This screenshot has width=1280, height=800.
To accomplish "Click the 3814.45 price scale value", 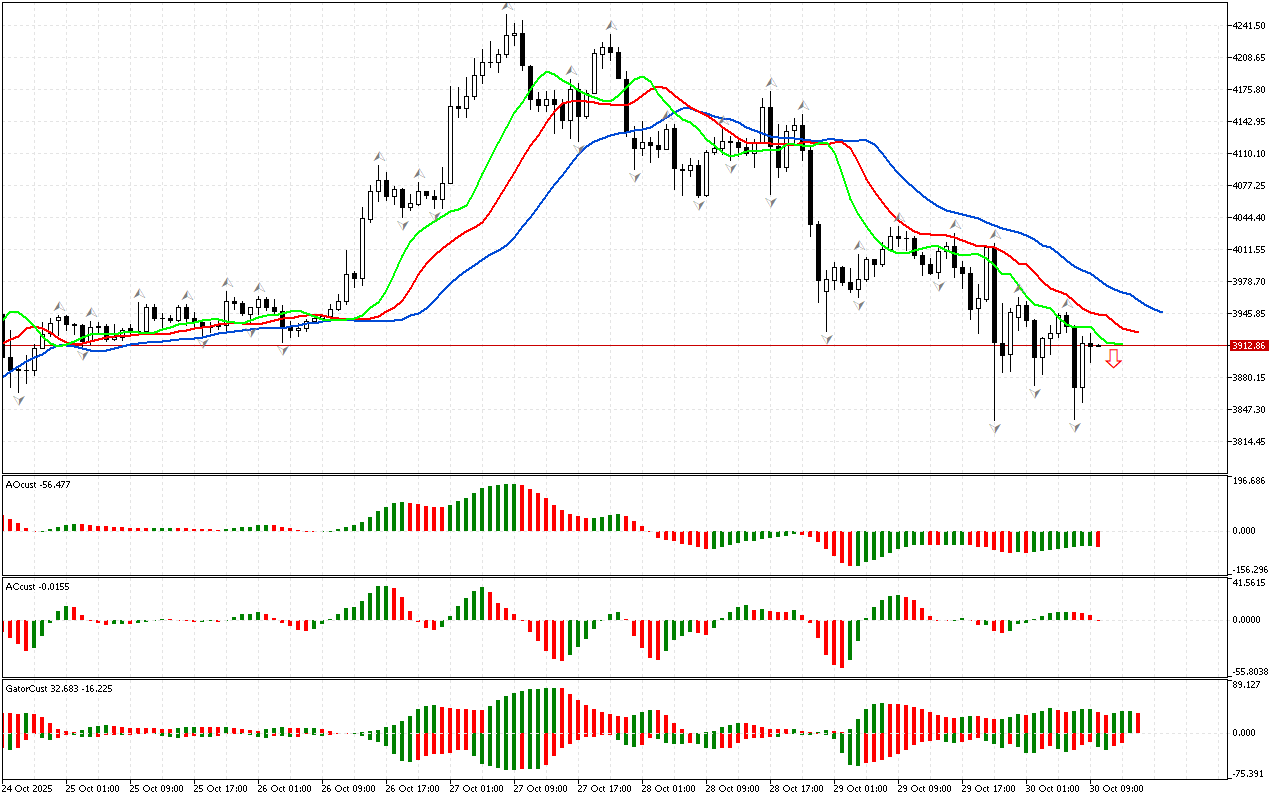I will pyautogui.click(x=1251, y=441).
